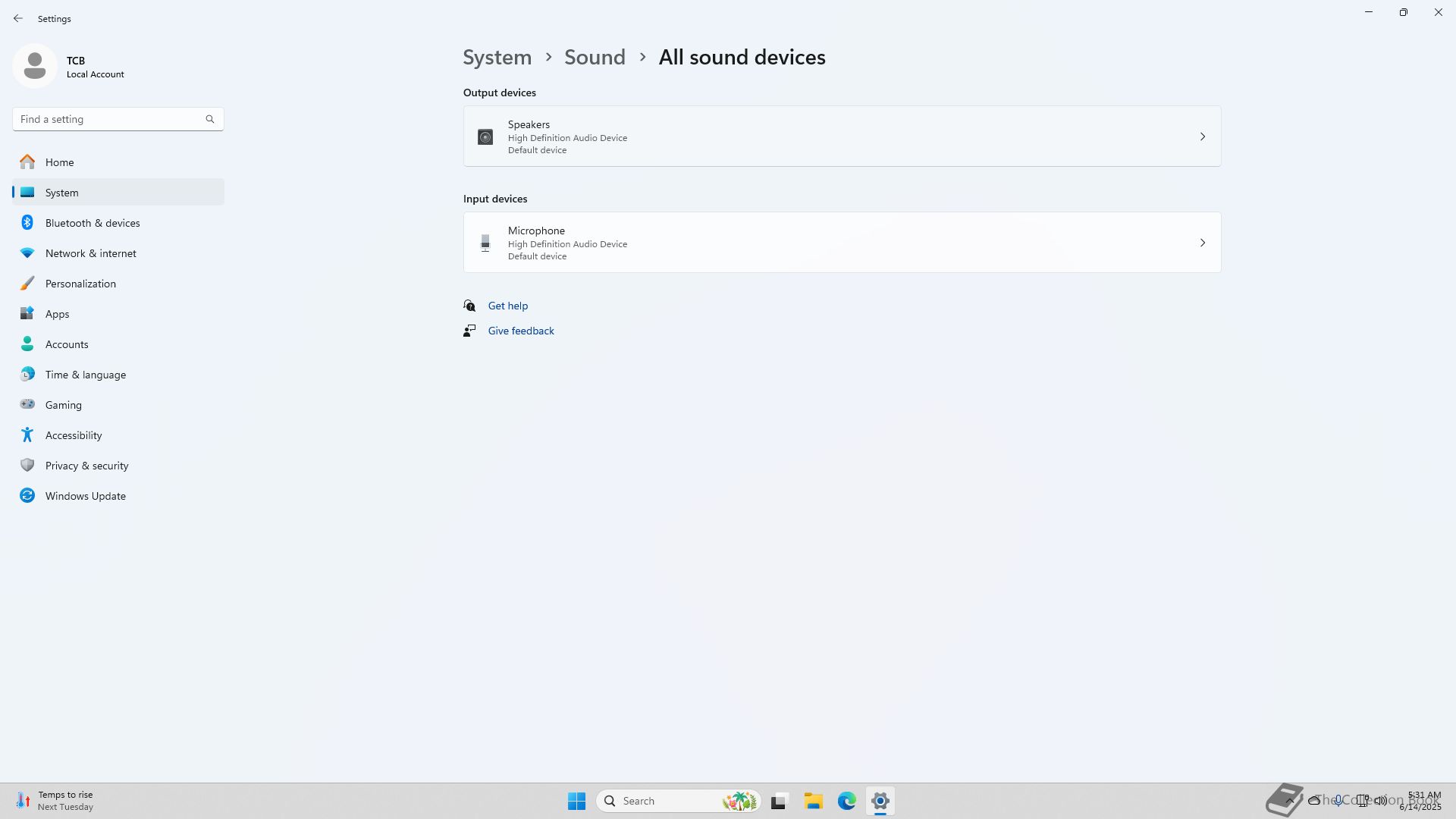Screen dimensions: 1456x819
Task: Click the Windows Start button
Action: point(576,801)
